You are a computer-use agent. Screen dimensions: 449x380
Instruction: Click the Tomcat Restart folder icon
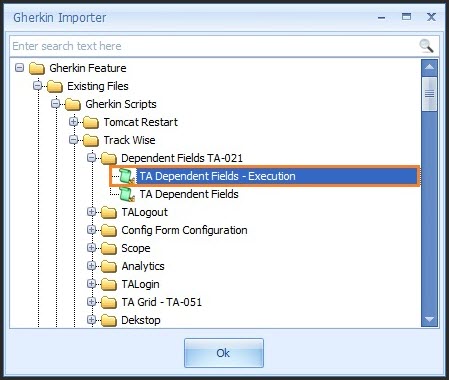click(91, 122)
